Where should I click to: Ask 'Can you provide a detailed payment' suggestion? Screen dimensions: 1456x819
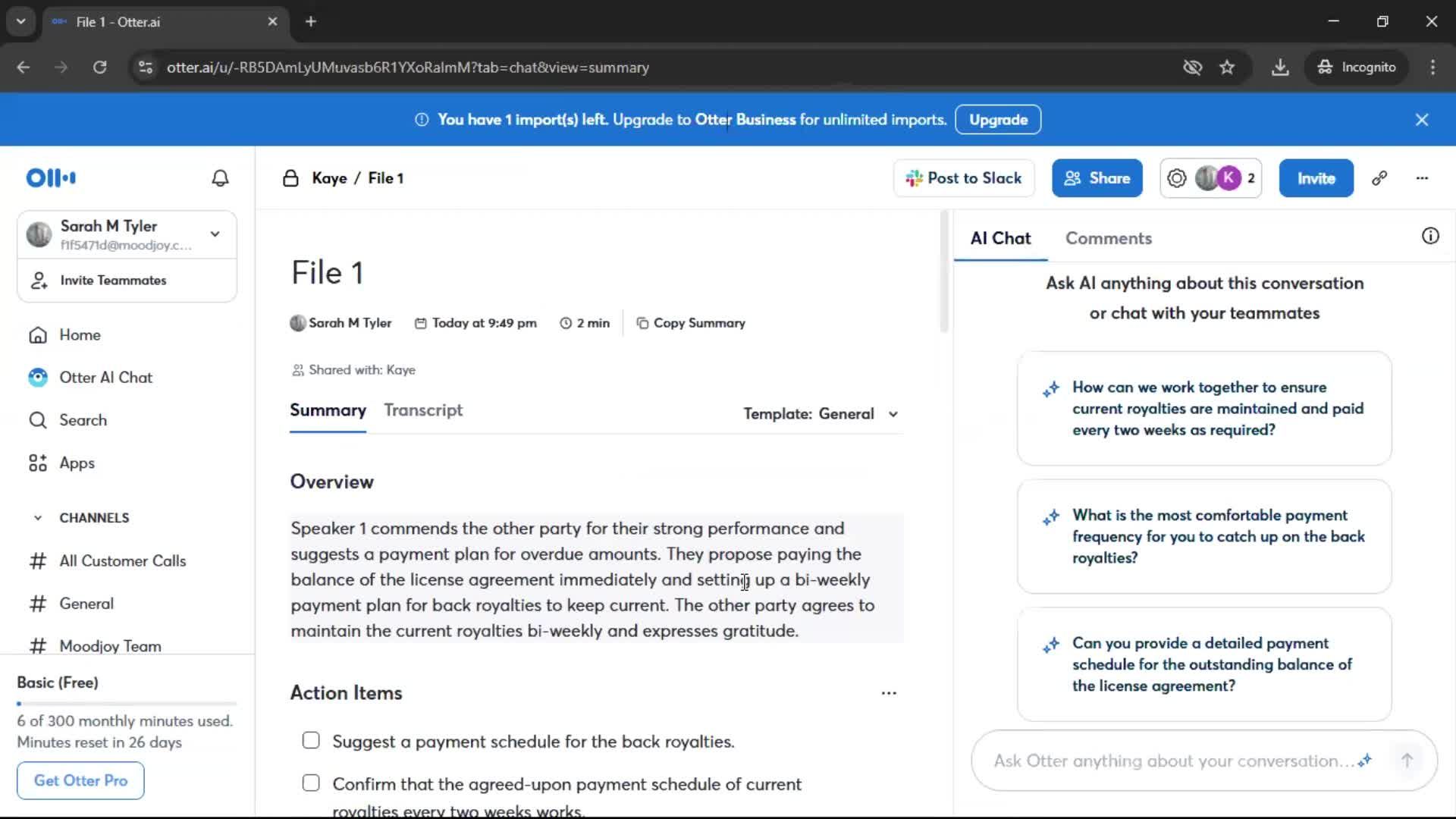(x=1204, y=664)
